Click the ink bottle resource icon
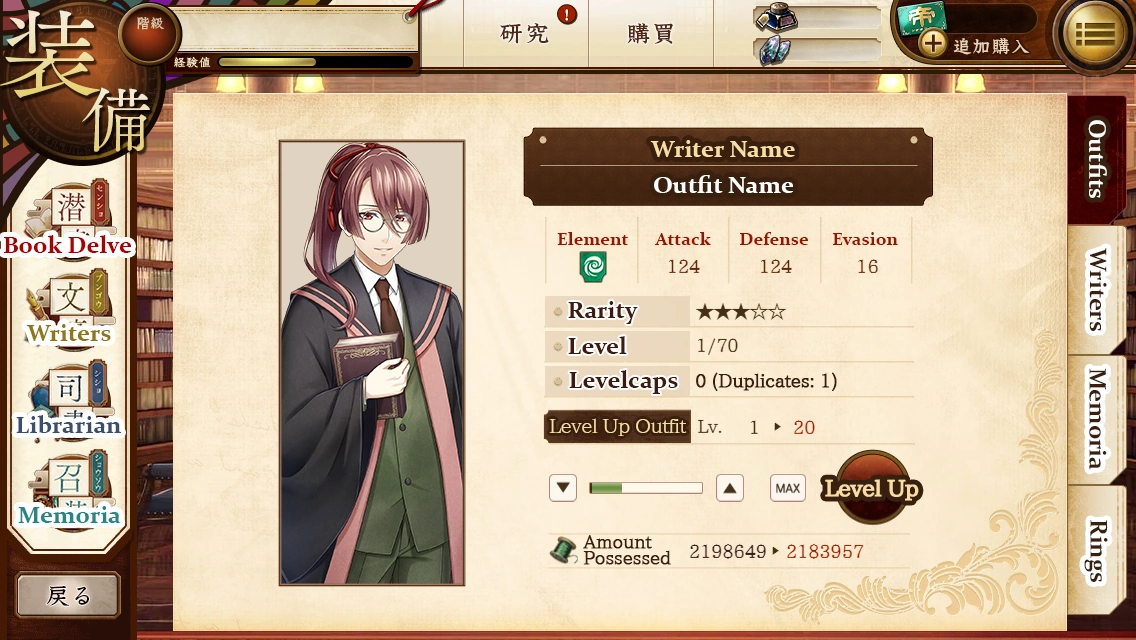The width and height of the screenshot is (1136, 640). (x=776, y=17)
